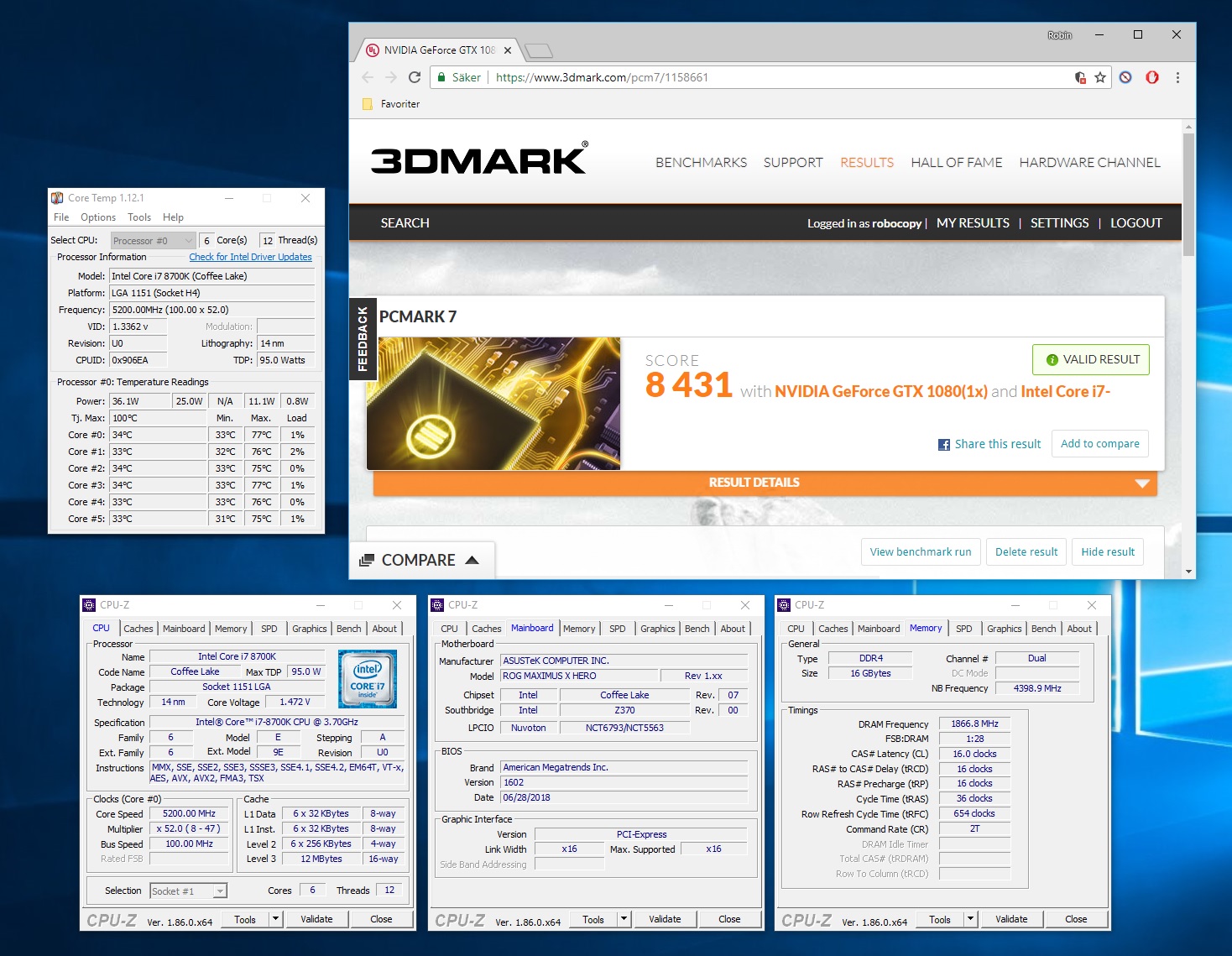The image size is (1232, 956).
Task: Click the browser forward arrow
Action: click(391, 77)
